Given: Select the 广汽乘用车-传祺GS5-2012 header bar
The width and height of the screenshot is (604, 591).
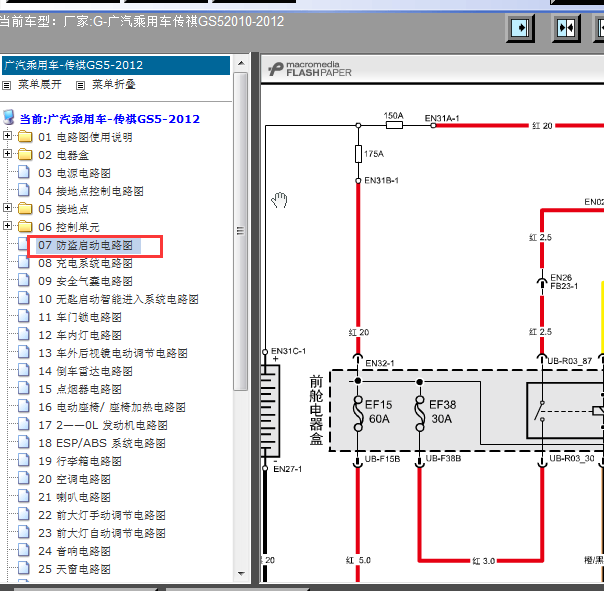Looking at the screenshot, I should [x=116, y=65].
